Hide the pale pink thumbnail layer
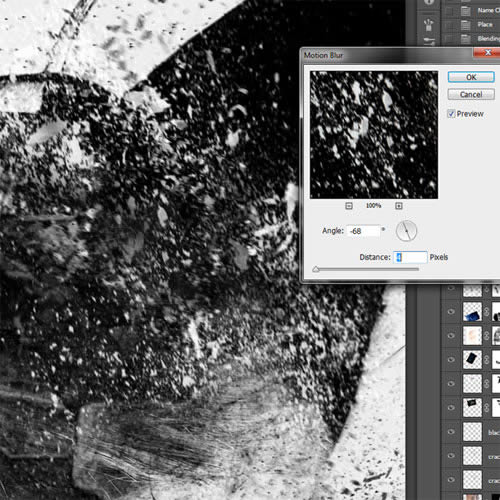Viewport: 500px width, 500px height. pyautogui.click(x=451, y=336)
